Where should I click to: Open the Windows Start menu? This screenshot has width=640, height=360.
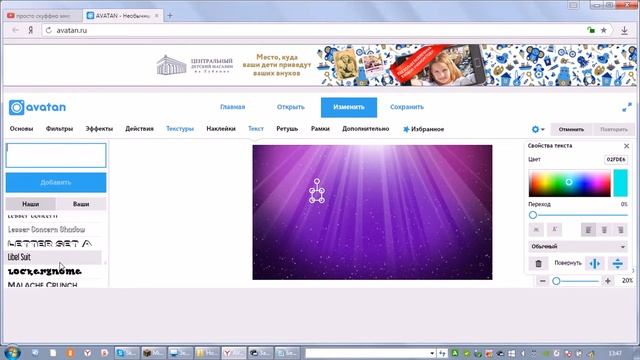coord(12,353)
